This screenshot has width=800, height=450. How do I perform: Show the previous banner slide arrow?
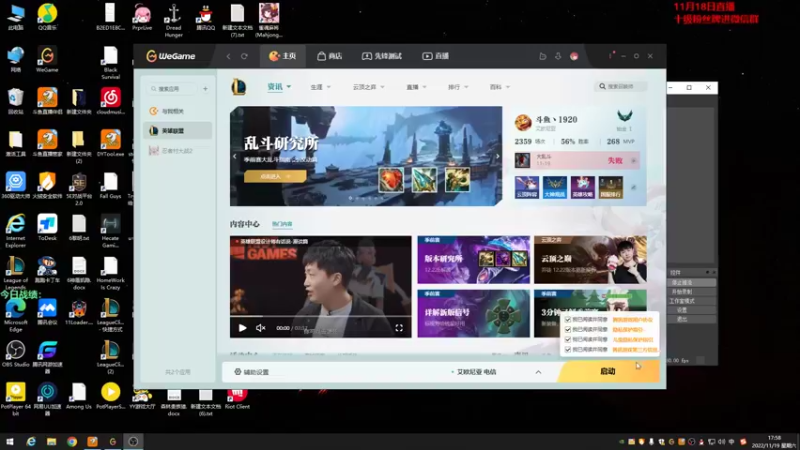[235, 156]
